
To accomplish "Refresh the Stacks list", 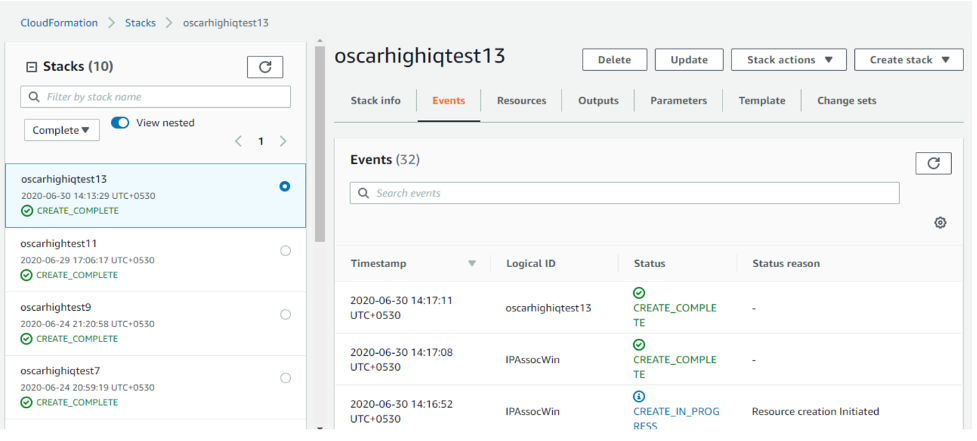I will [265, 67].
